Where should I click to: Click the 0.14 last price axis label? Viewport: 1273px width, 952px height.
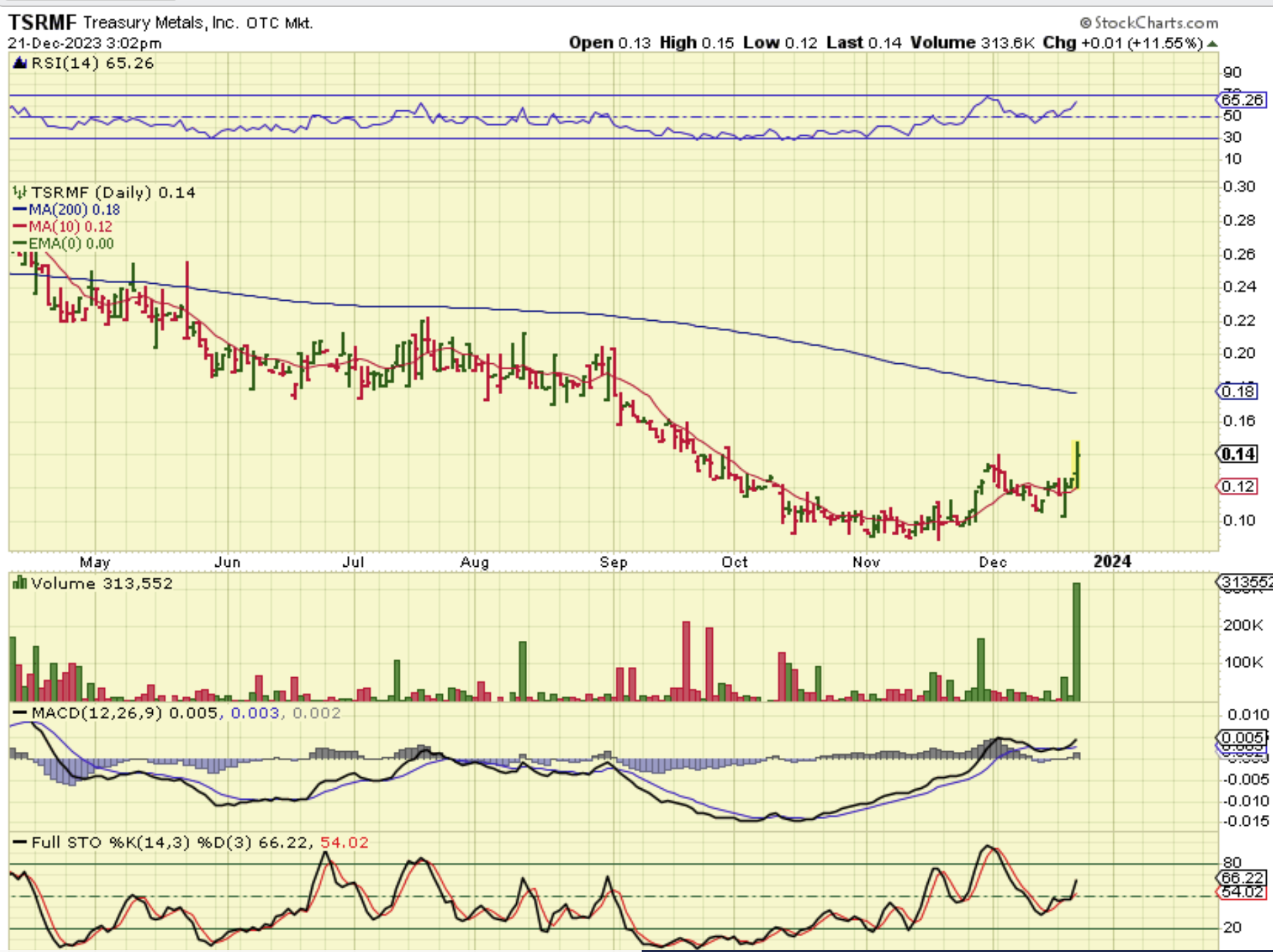(x=1239, y=454)
